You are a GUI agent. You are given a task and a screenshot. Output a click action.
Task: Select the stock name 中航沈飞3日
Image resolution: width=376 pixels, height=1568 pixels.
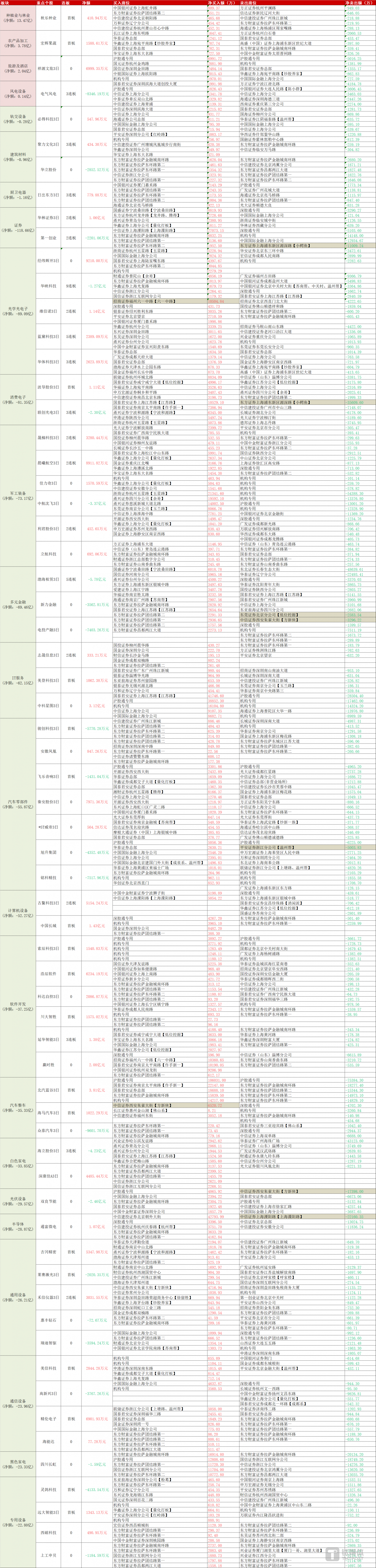pyautogui.click(x=48, y=503)
